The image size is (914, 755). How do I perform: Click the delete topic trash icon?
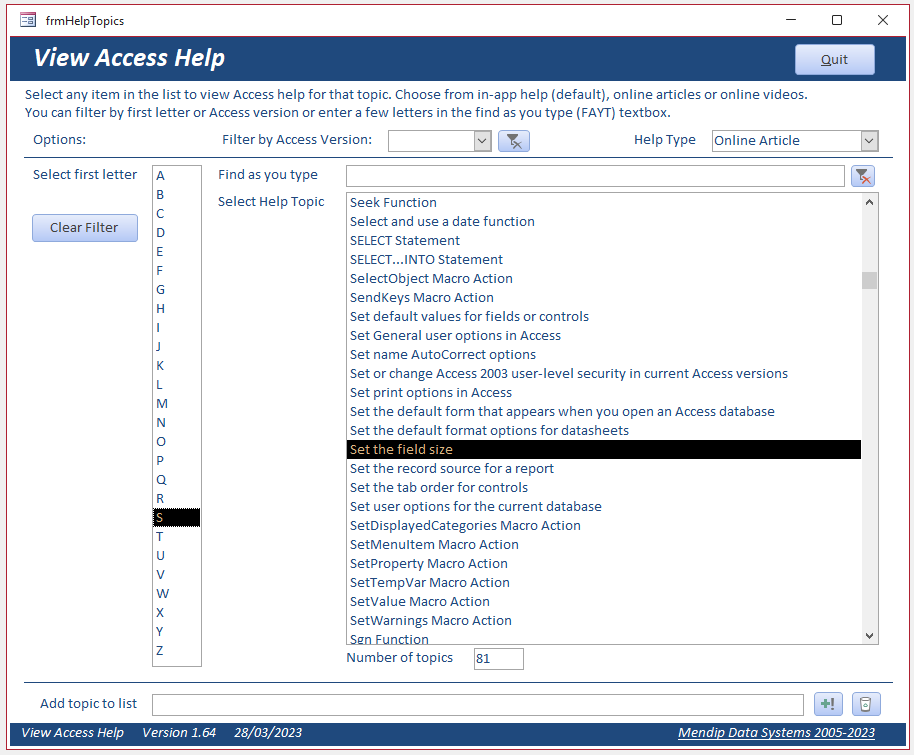866,704
